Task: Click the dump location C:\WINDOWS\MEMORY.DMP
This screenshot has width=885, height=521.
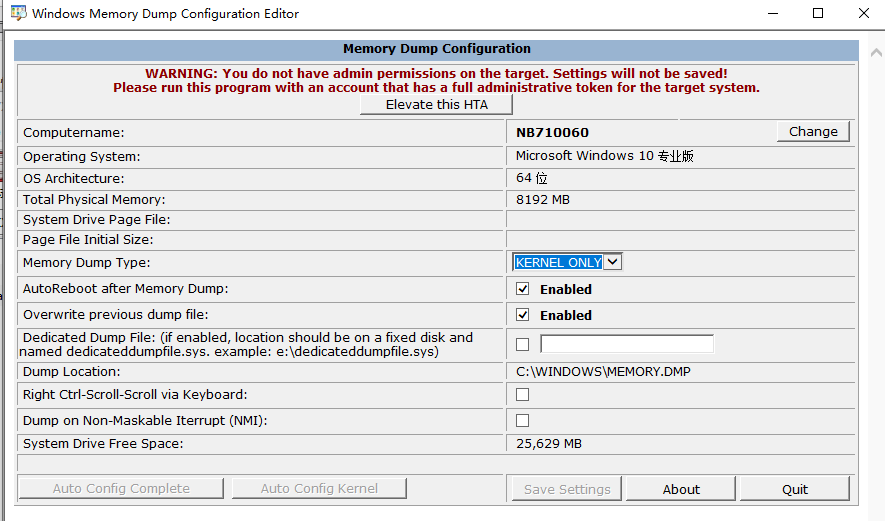Action: coord(603,371)
